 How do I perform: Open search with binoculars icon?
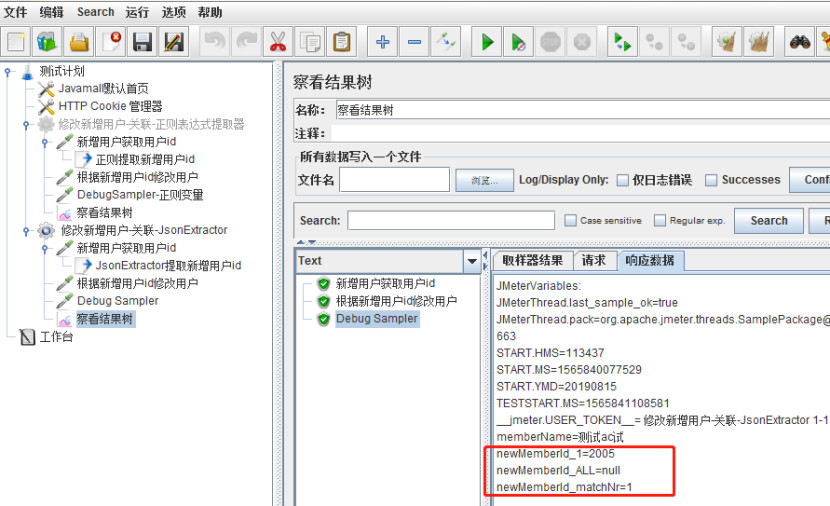[x=799, y=41]
